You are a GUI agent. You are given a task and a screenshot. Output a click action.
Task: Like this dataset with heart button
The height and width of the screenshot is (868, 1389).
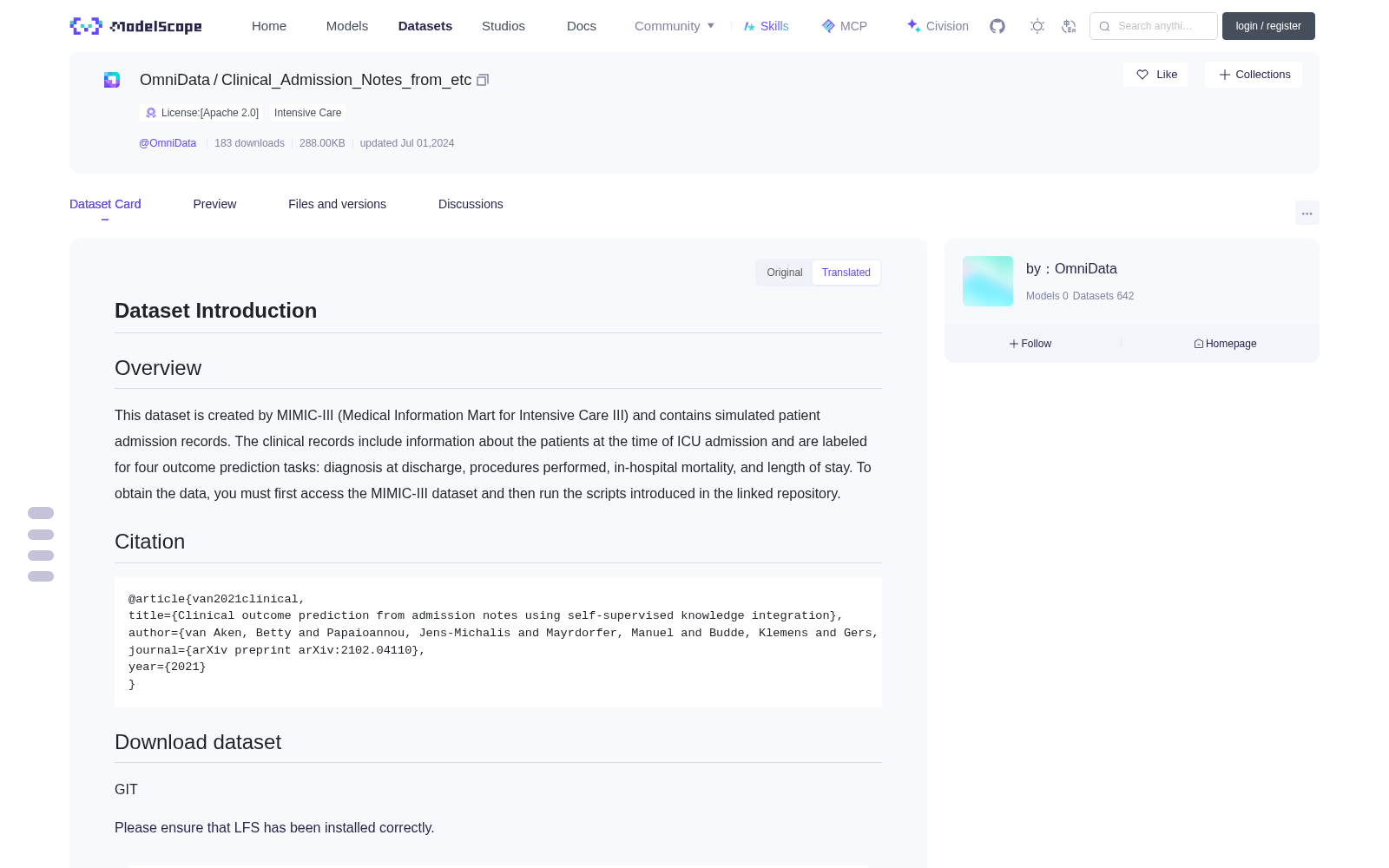[x=1155, y=75]
